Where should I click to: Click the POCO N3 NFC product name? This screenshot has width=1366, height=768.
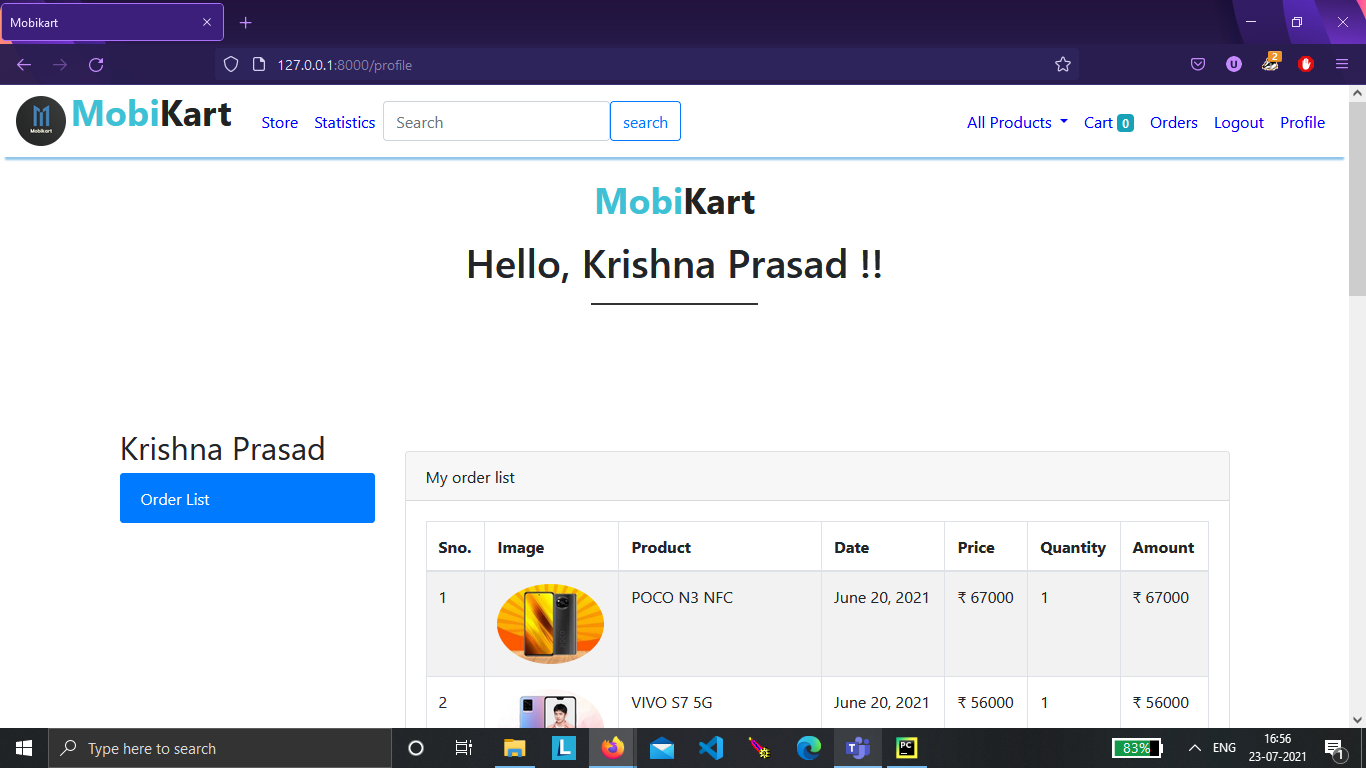(682, 597)
